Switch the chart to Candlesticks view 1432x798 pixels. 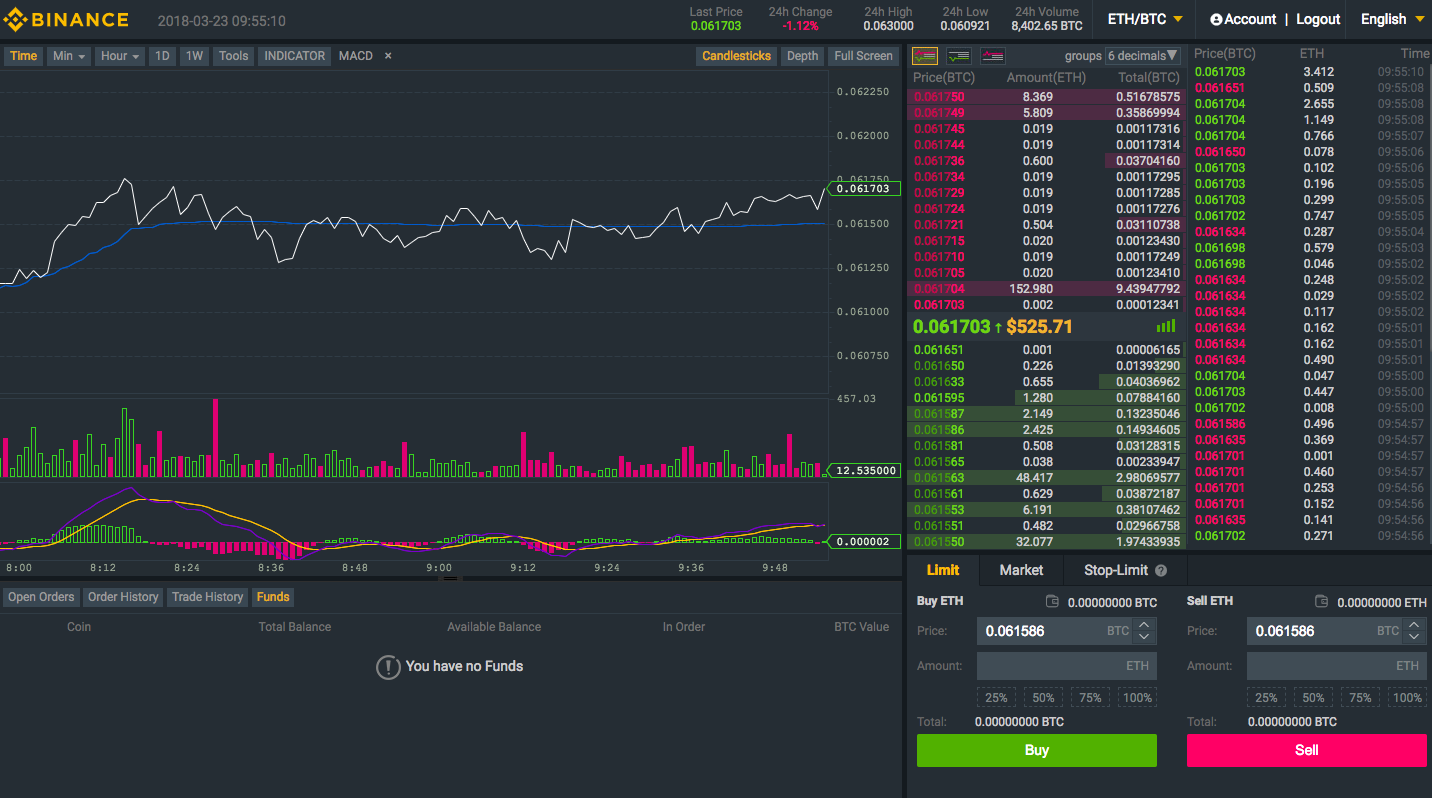pos(736,56)
